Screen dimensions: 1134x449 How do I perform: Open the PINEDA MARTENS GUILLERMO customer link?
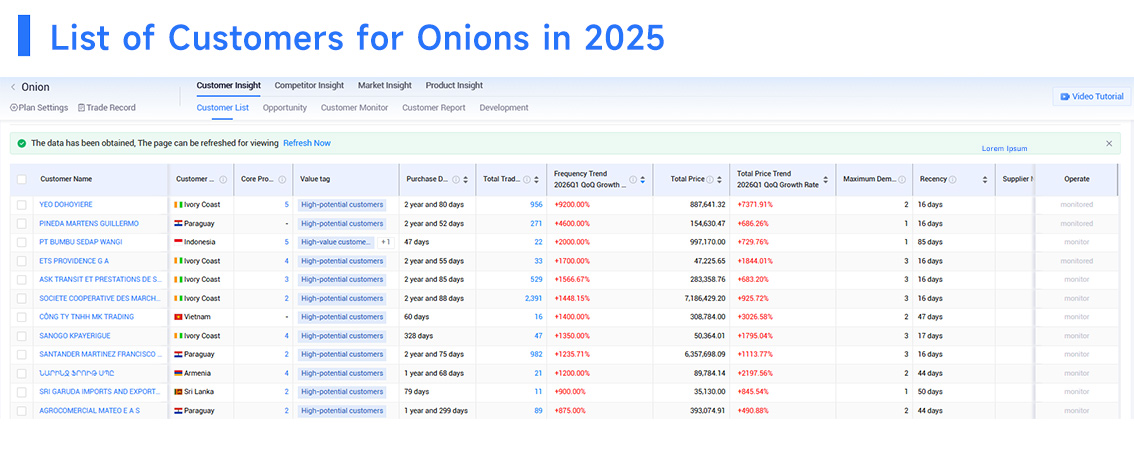(89, 223)
